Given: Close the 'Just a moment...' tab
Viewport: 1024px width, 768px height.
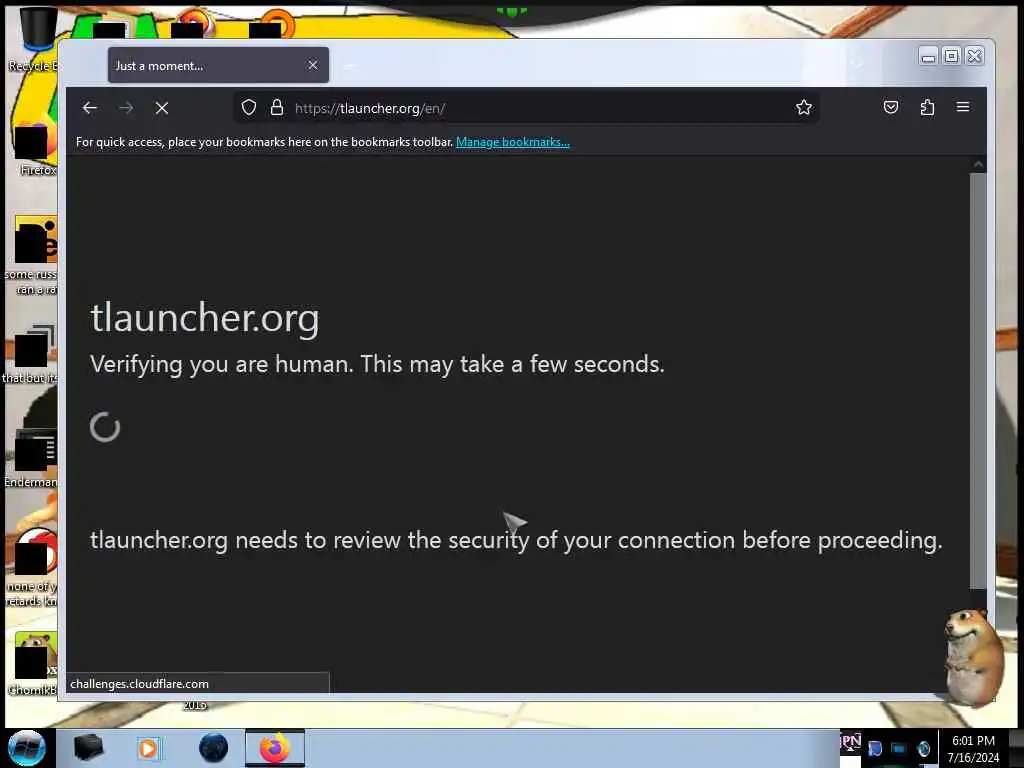Looking at the screenshot, I should (x=313, y=65).
